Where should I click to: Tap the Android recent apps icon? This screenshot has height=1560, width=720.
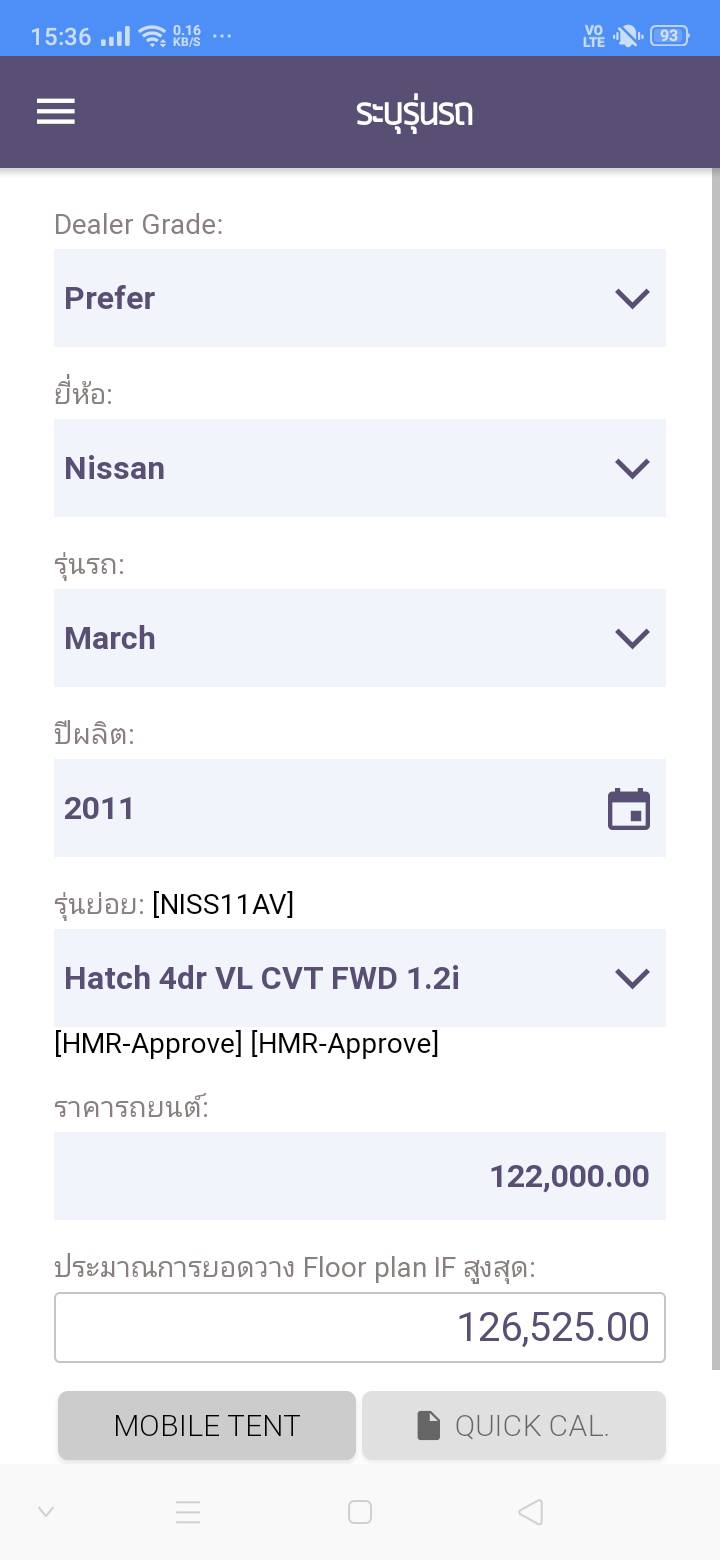[x=188, y=1512]
